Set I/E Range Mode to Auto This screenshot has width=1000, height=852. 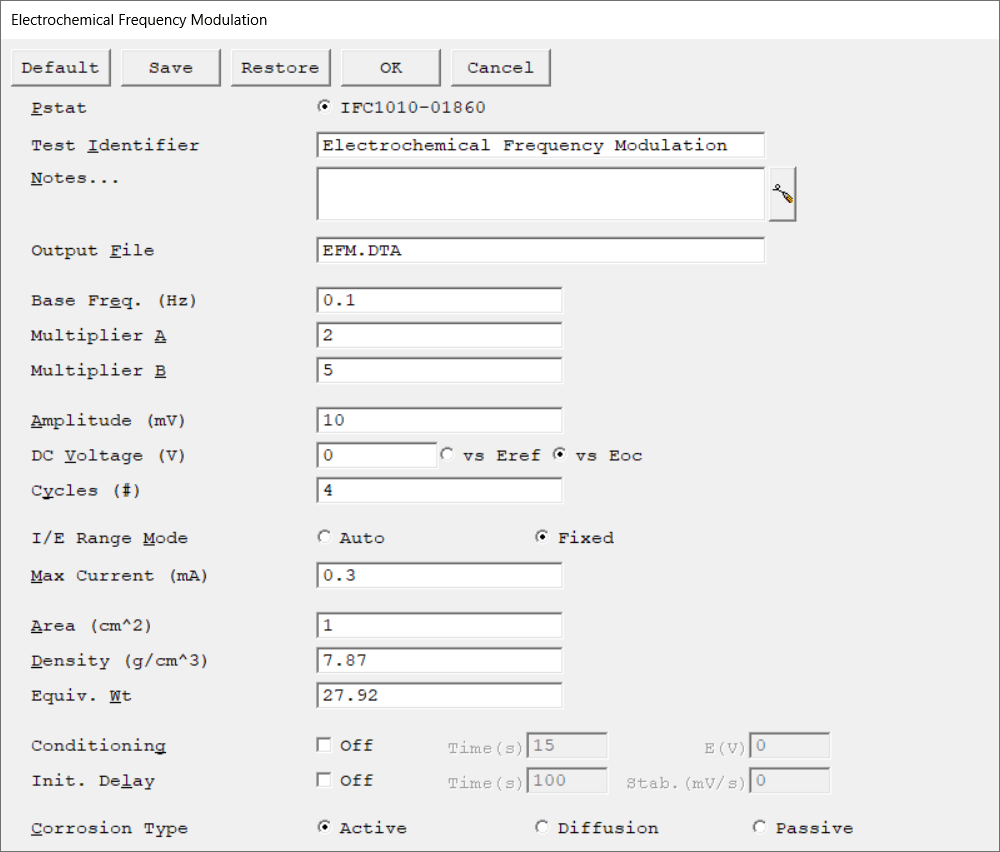324,536
